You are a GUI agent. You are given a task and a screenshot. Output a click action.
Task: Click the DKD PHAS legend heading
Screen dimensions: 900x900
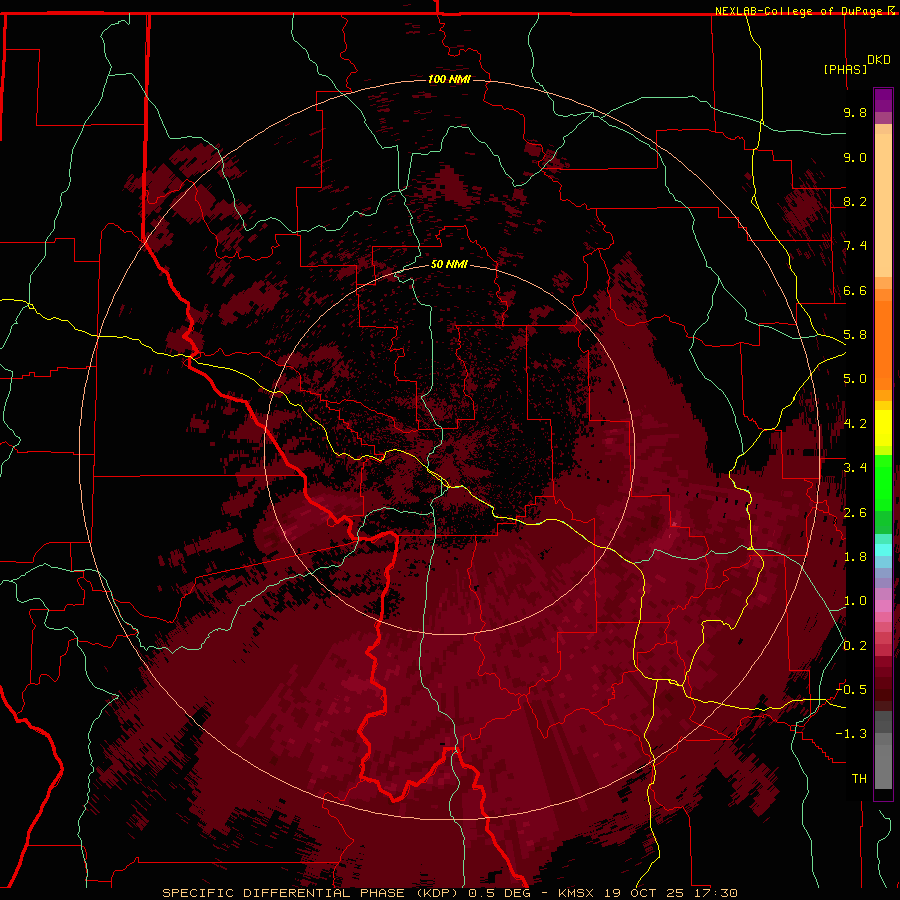pyautogui.click(x=857, y=64)
